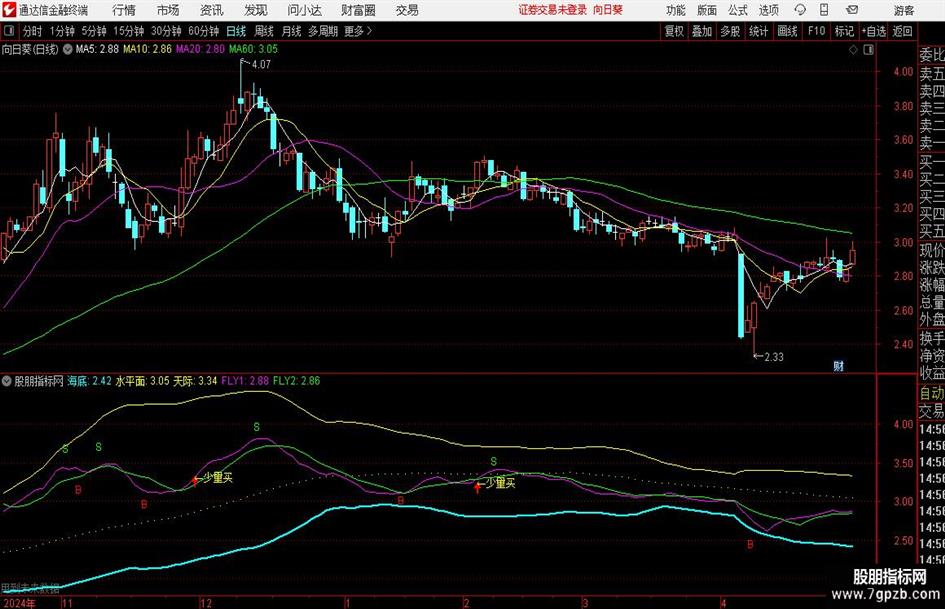945x609 pixels.
Task: Click the 多股 toolbar button
Action: [730, 31]
